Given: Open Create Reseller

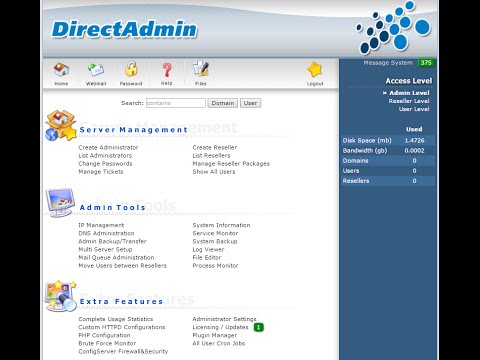Looking at the screenshot, I should [x=215, y=147].
